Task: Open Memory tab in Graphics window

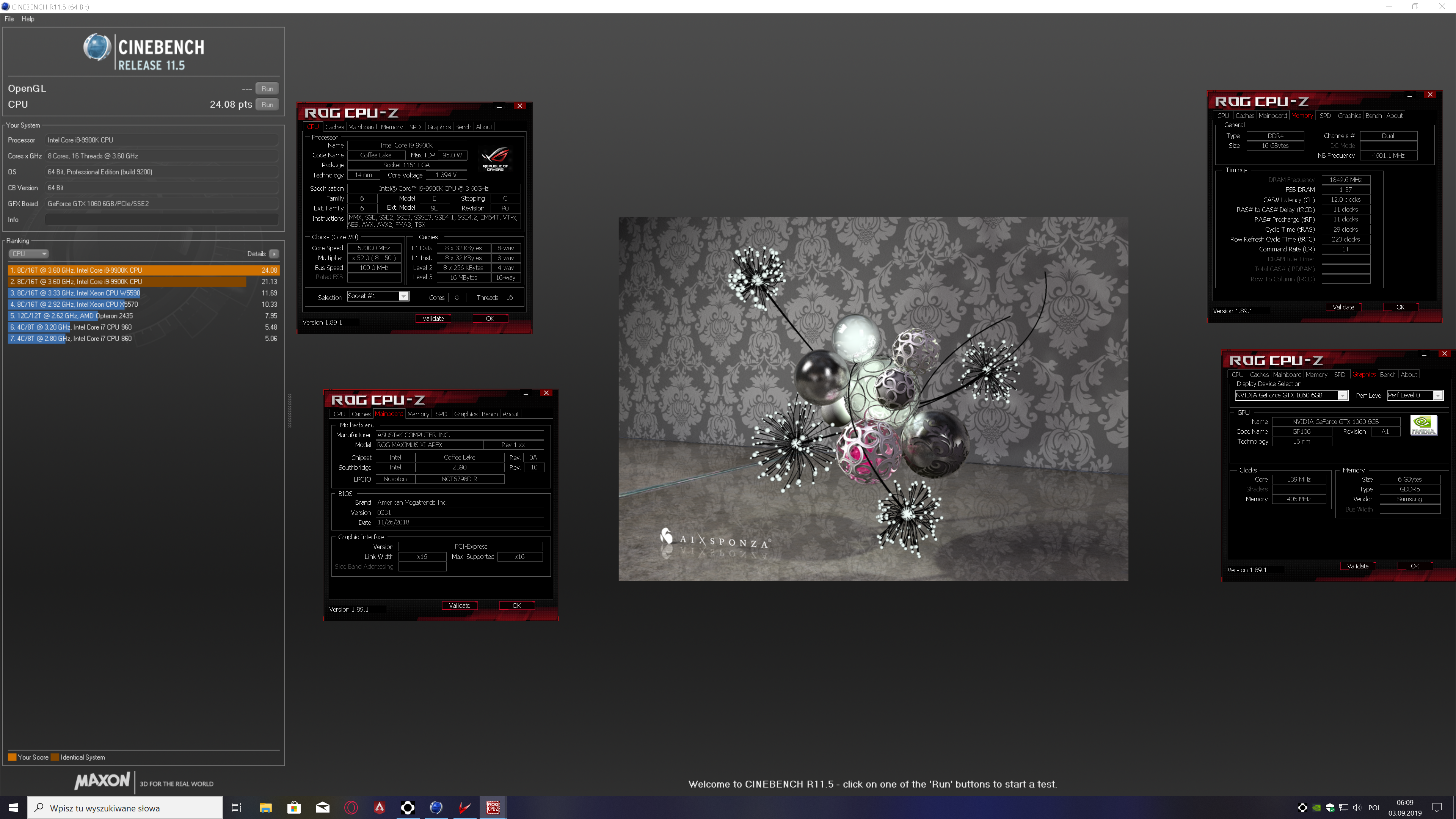Action: coord(1316,375)
